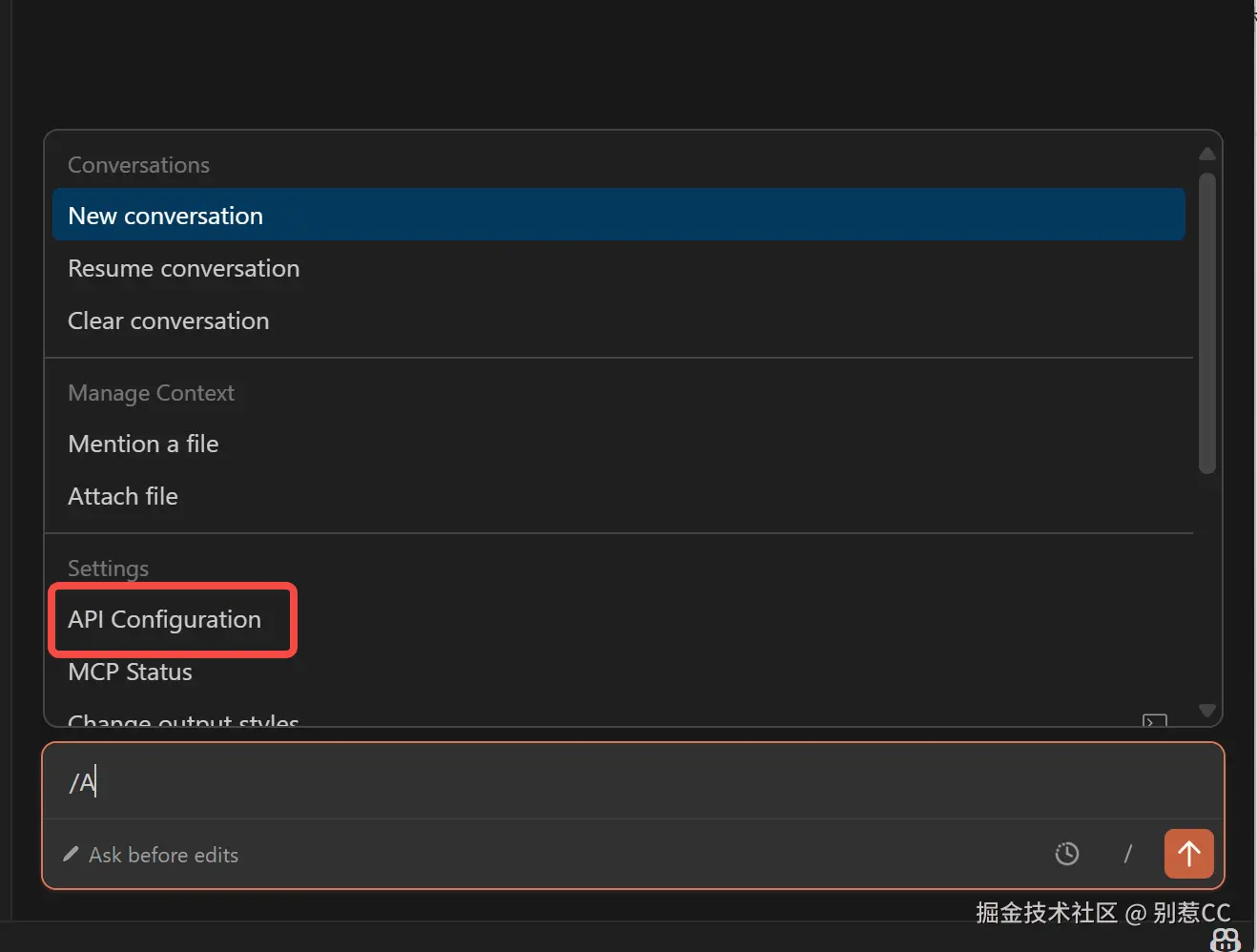Select Clear conversation
The width and height of the screenshot is (1257, 952).
pyautogui.click(x=169, y=321)
